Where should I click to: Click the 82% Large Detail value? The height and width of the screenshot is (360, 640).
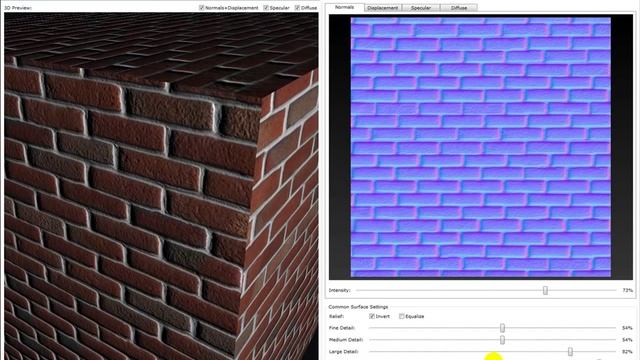click(x=627, y=352)
